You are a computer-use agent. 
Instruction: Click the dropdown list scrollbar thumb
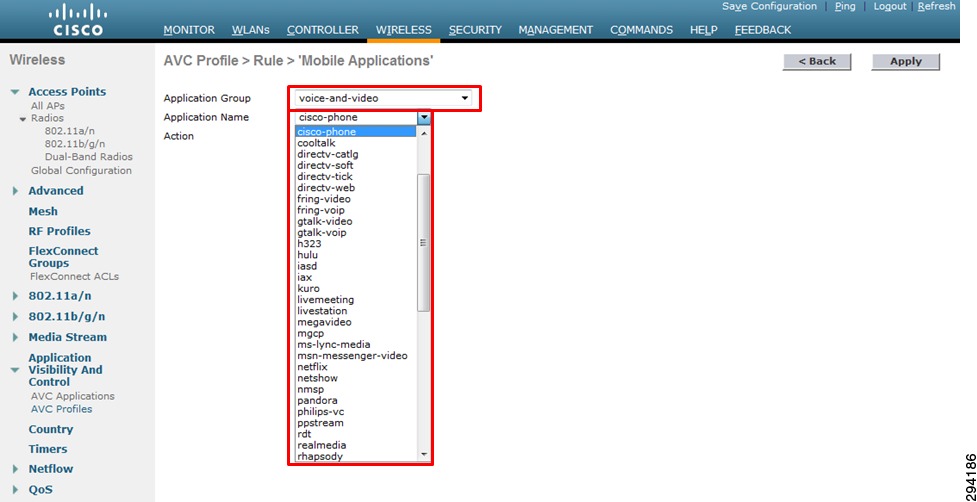point(424,243)
